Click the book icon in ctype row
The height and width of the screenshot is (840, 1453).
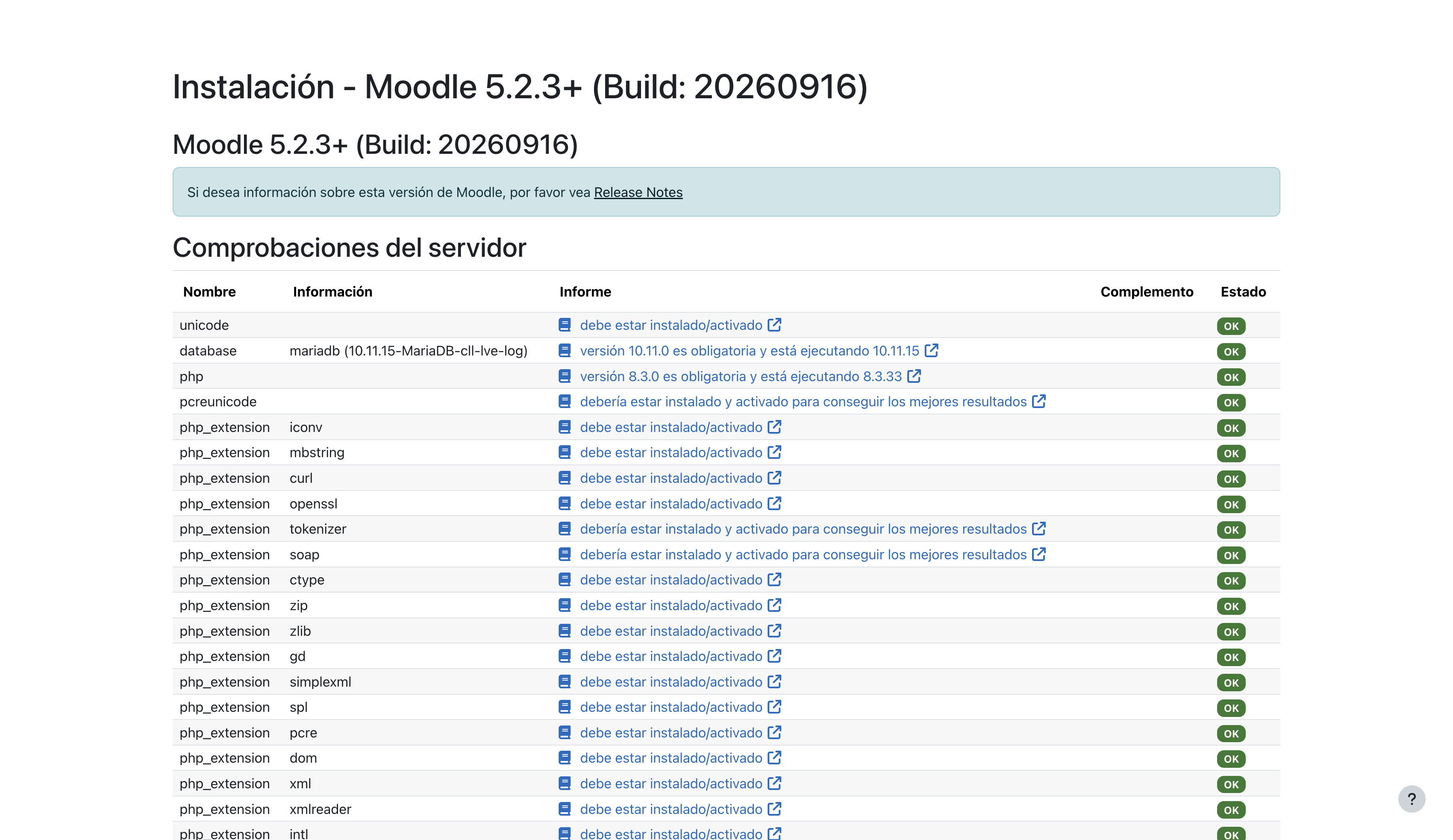pyautogui.click(x=565, y=580)
